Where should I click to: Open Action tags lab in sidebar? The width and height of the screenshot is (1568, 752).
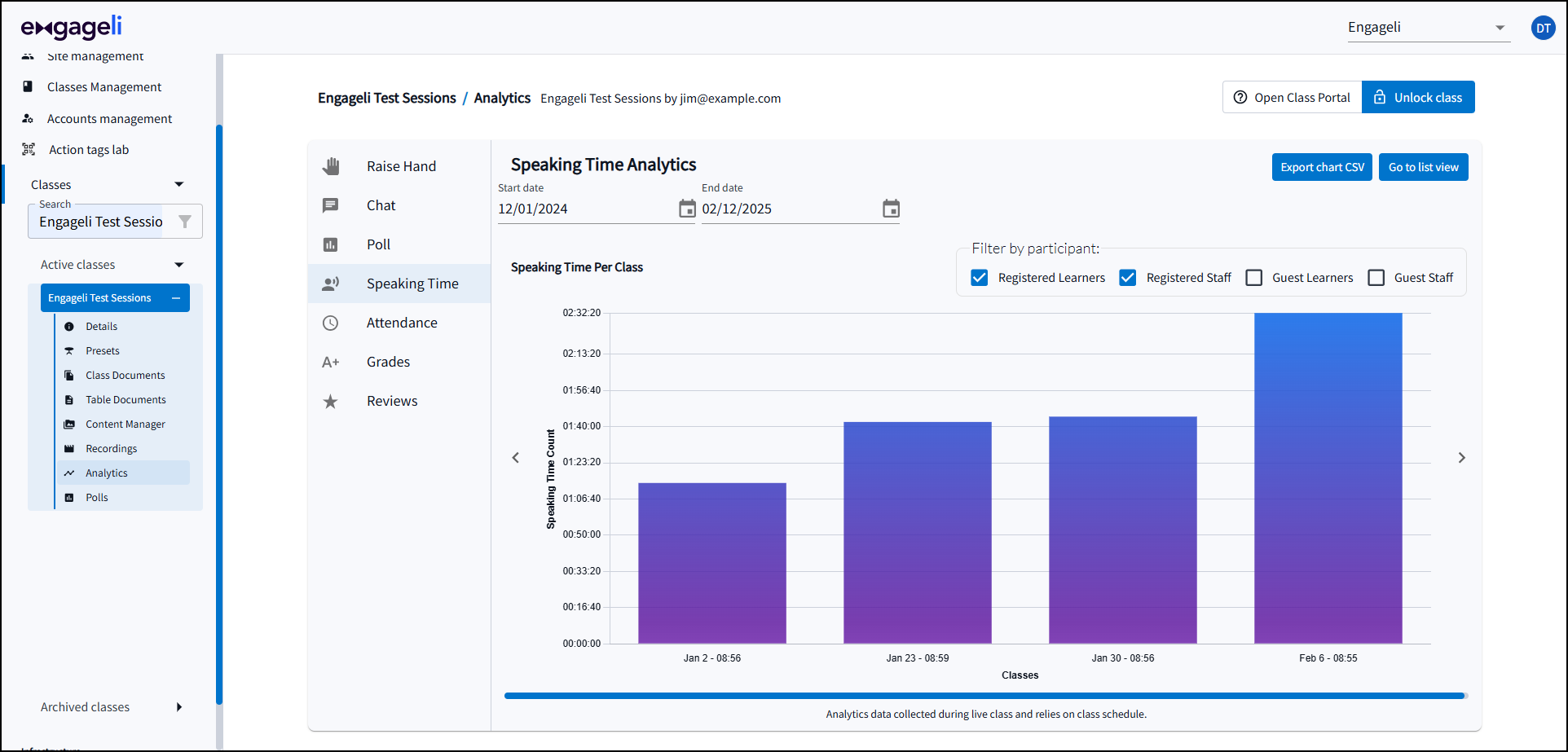coord(89,150)
